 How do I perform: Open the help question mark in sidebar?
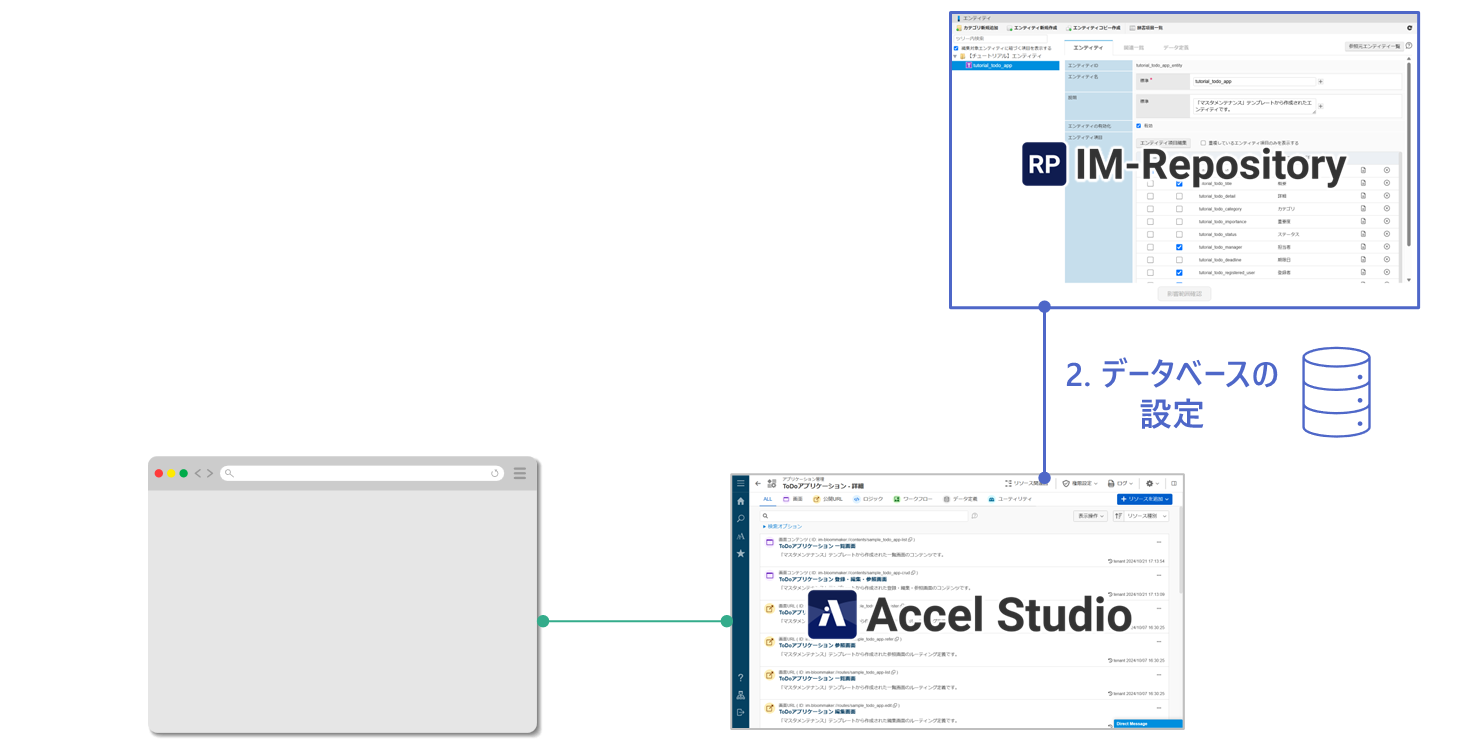click(740, 678)
